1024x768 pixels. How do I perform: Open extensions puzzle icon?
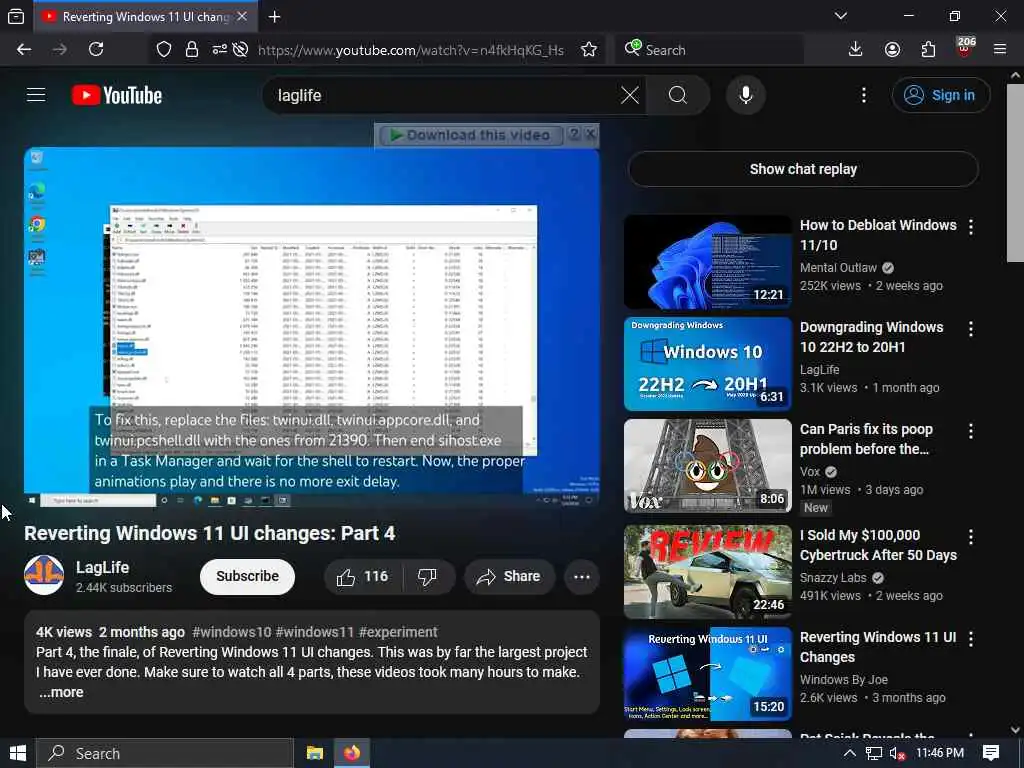point(928,50)
